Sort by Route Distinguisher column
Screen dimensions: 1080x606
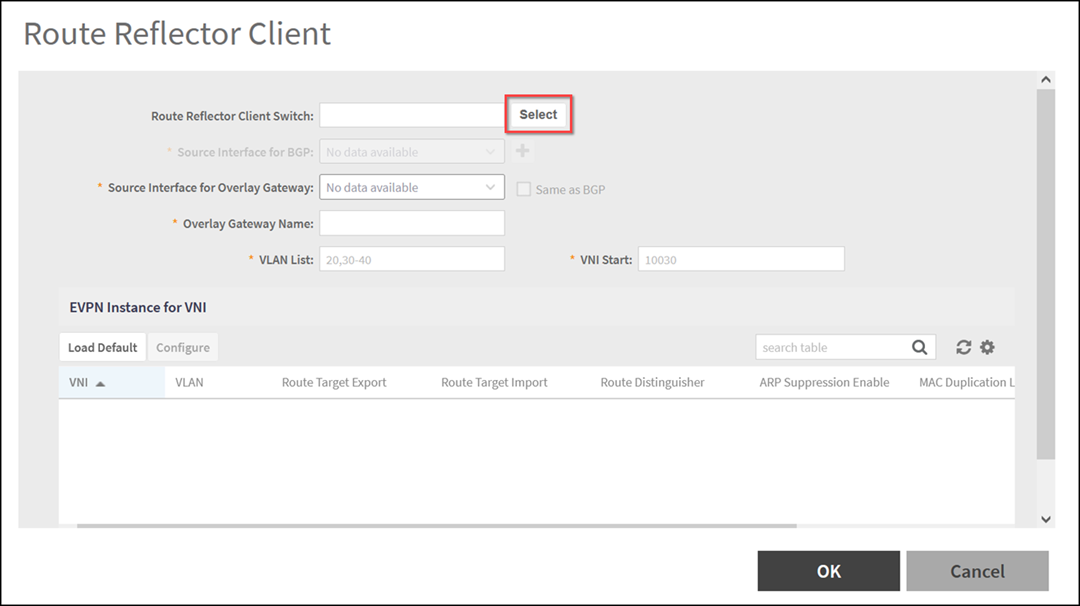(652, 382)
